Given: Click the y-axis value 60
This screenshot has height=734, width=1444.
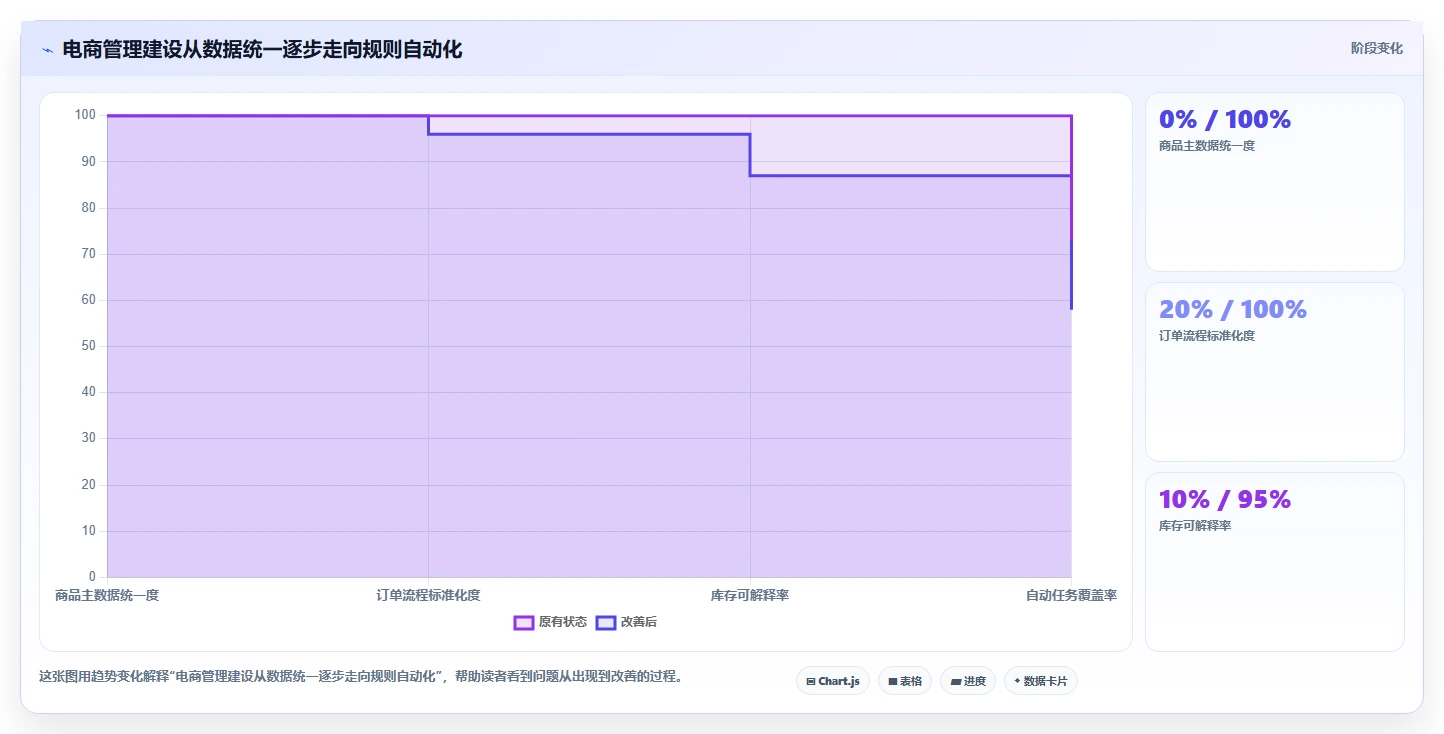Looking at the screenshot, I should click(x=89, y=300).
